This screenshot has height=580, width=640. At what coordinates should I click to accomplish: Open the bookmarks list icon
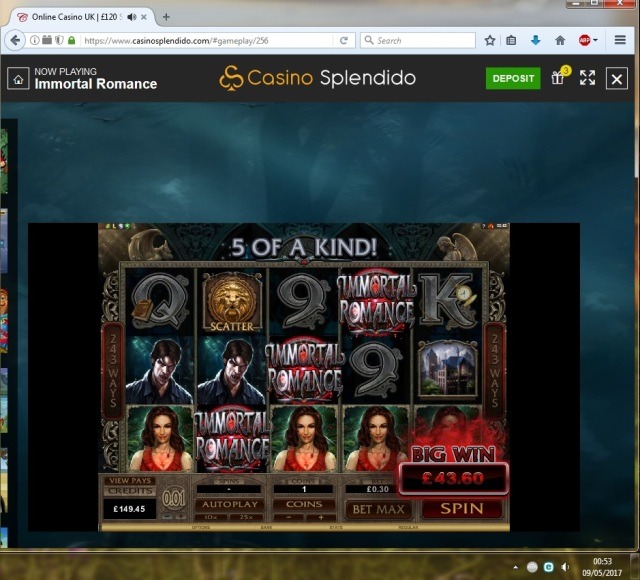point(511,40)
